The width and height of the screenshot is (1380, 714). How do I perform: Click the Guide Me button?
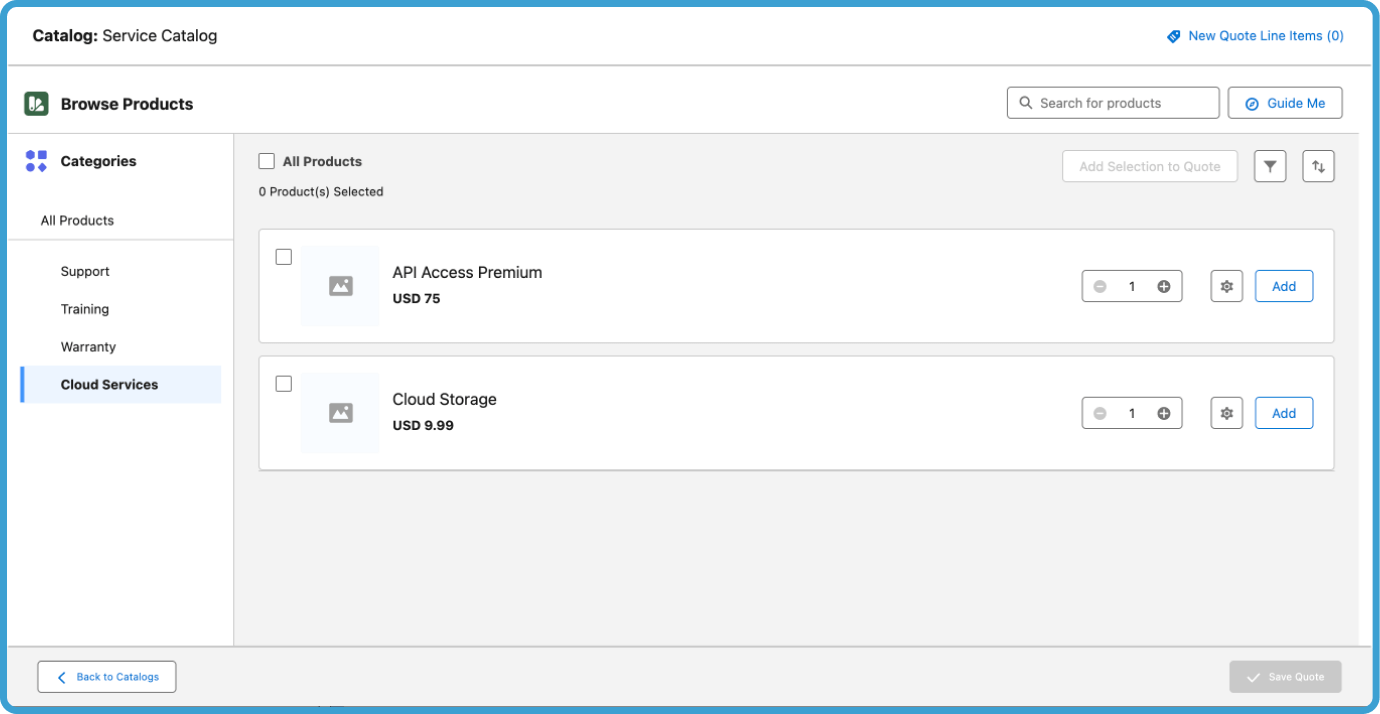point(1285,102)
